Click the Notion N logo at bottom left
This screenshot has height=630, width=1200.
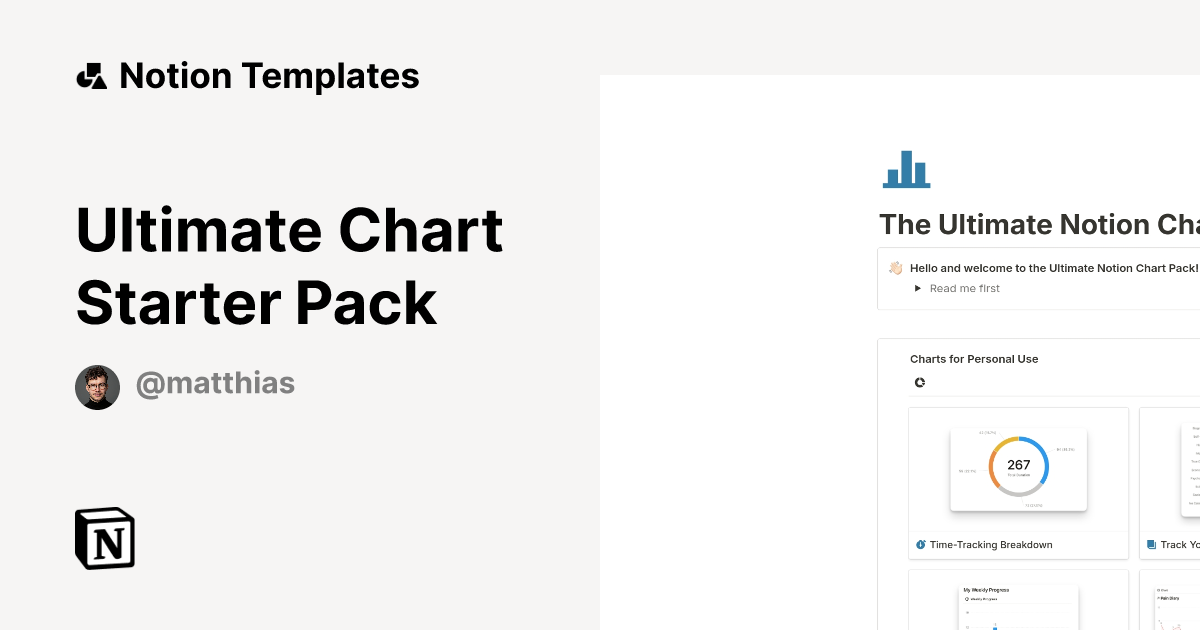[104, 538]
